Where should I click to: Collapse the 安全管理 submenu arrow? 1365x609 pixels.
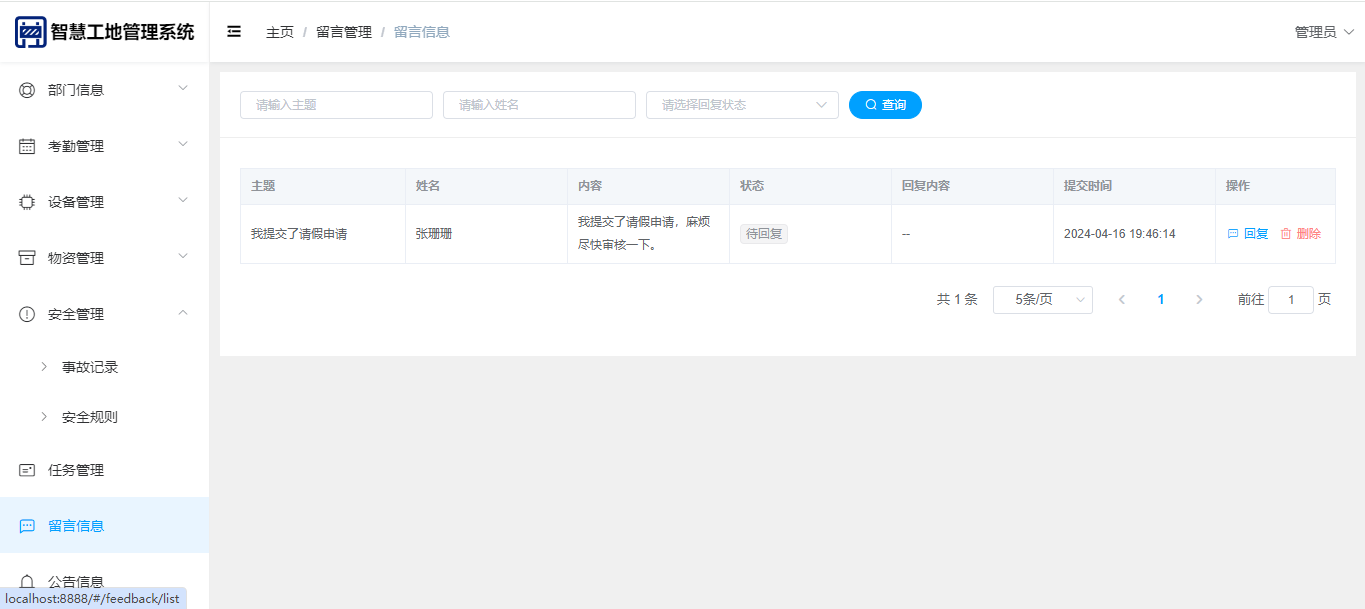183,313
